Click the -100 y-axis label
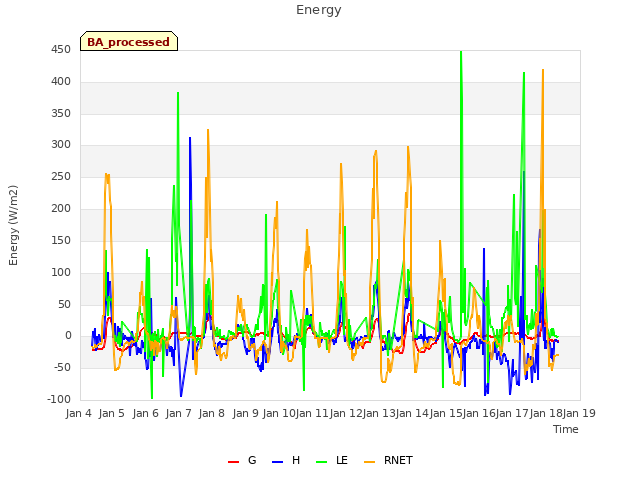The height and width of the screenshot is (480, 640). [59, 399]
